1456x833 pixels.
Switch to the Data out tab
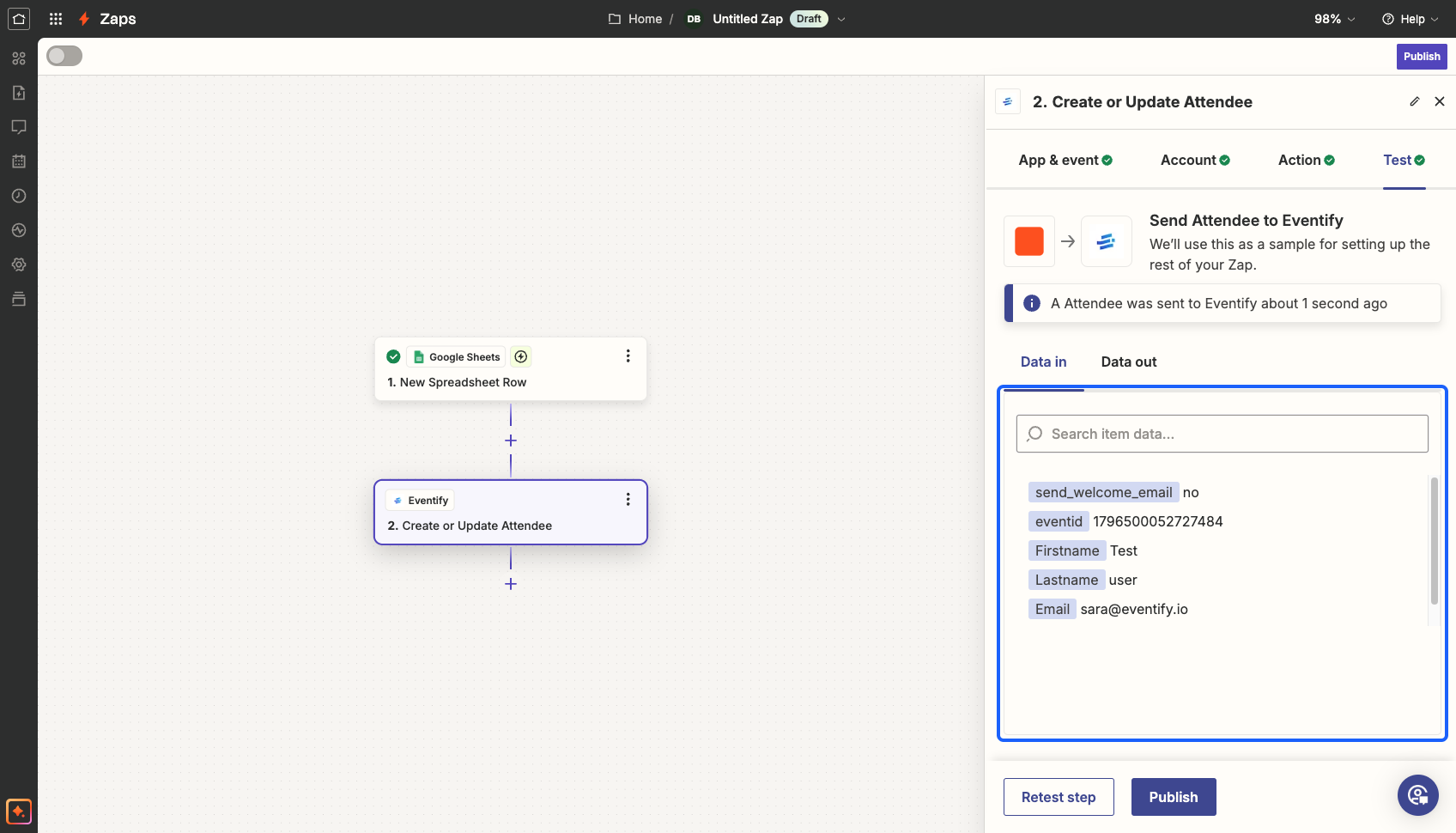click(1129, 362)
